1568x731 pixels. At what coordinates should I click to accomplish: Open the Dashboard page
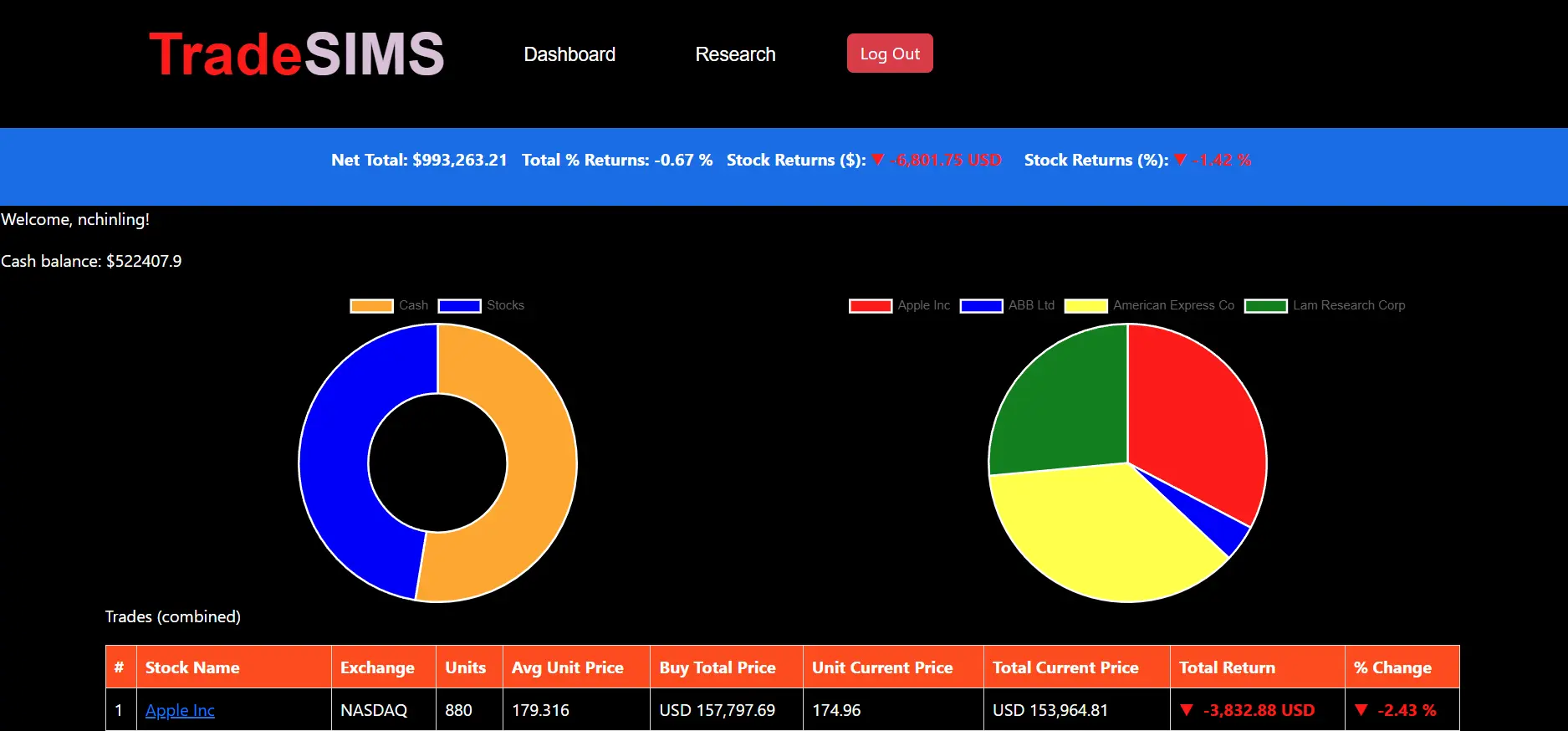(x=569, y=54)
